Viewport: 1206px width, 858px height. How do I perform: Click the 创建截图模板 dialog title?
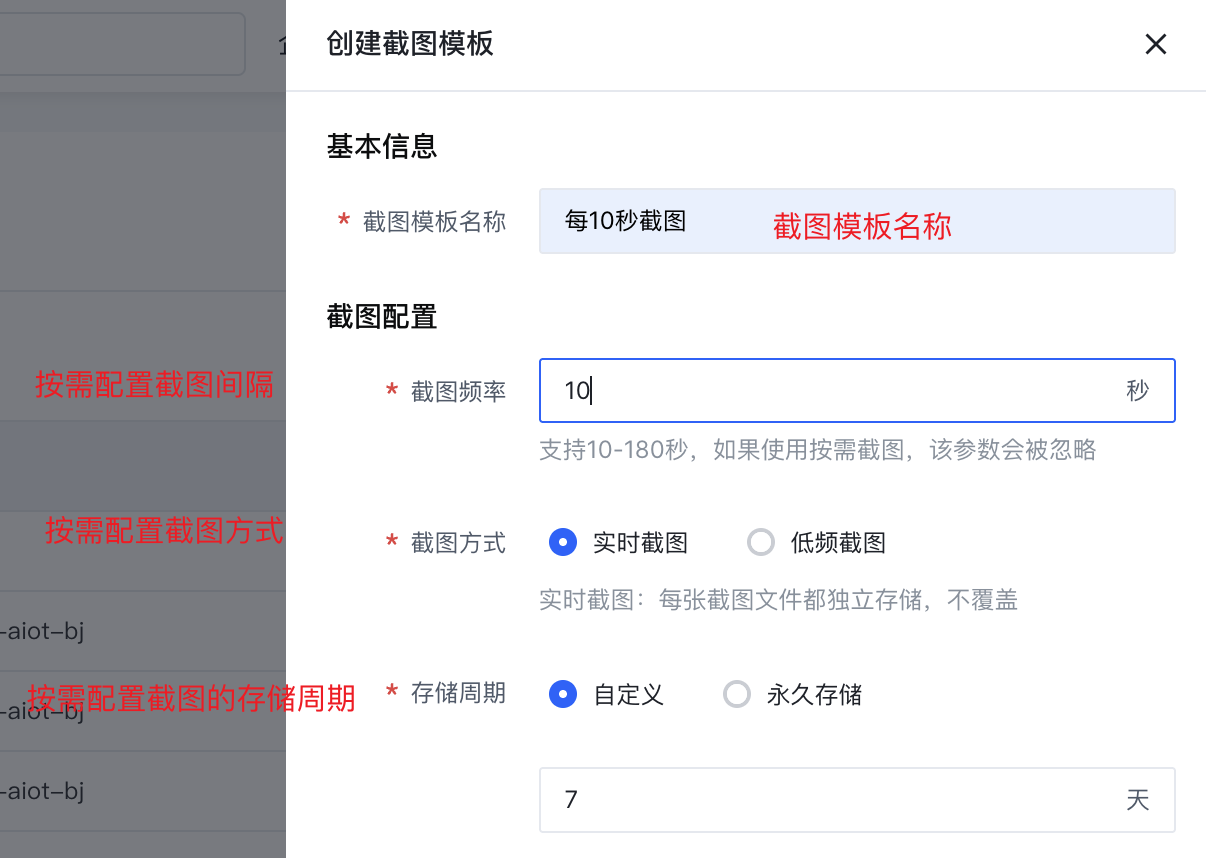(x=410, y=44)
